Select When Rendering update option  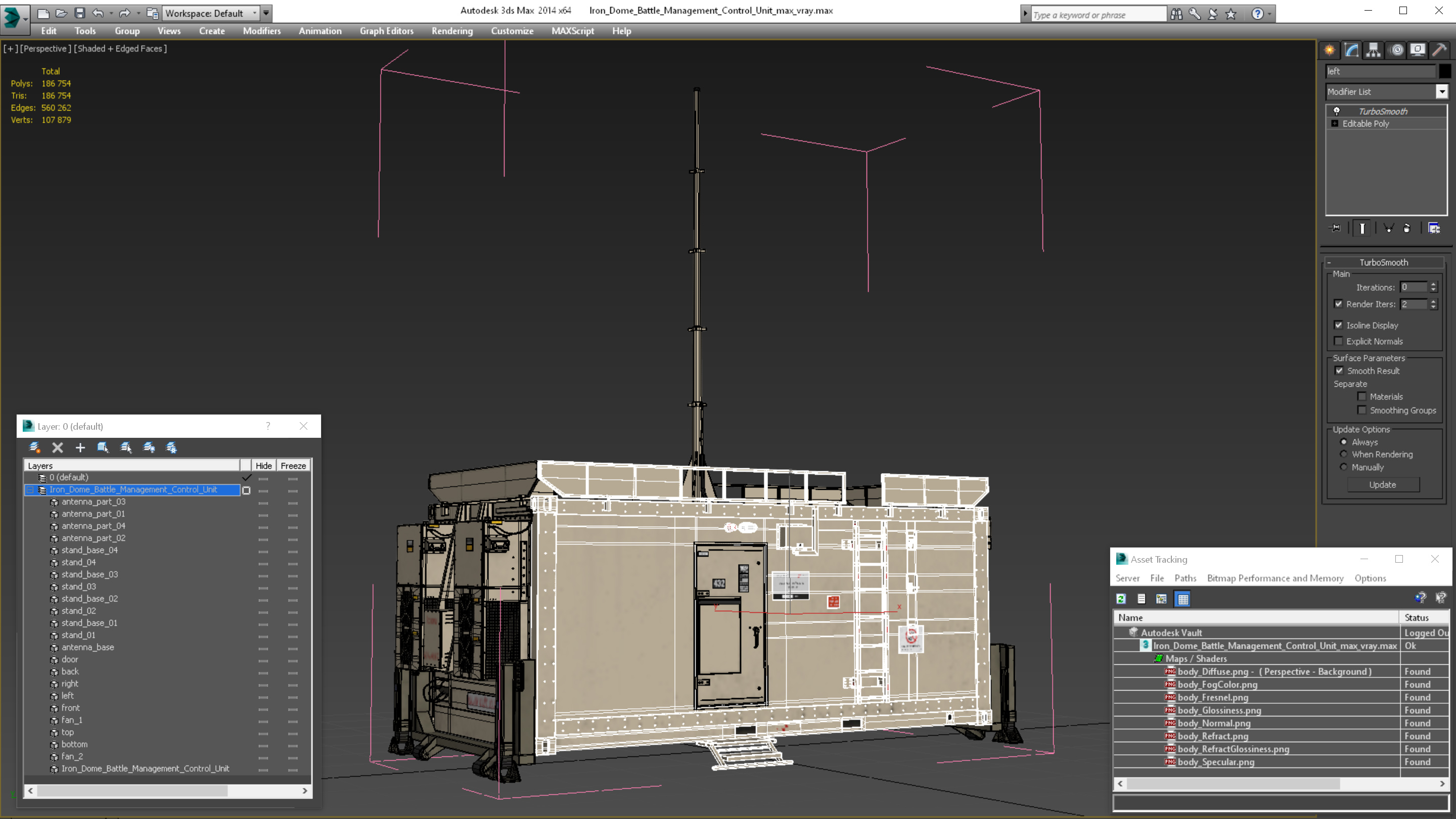point(1344,454)
